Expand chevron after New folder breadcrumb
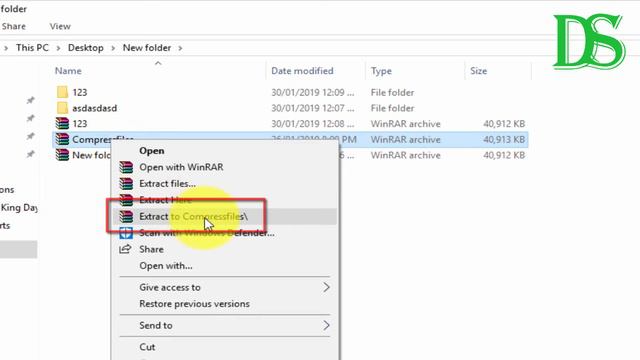This screenshot has height=360, width=640. point(180,48)
